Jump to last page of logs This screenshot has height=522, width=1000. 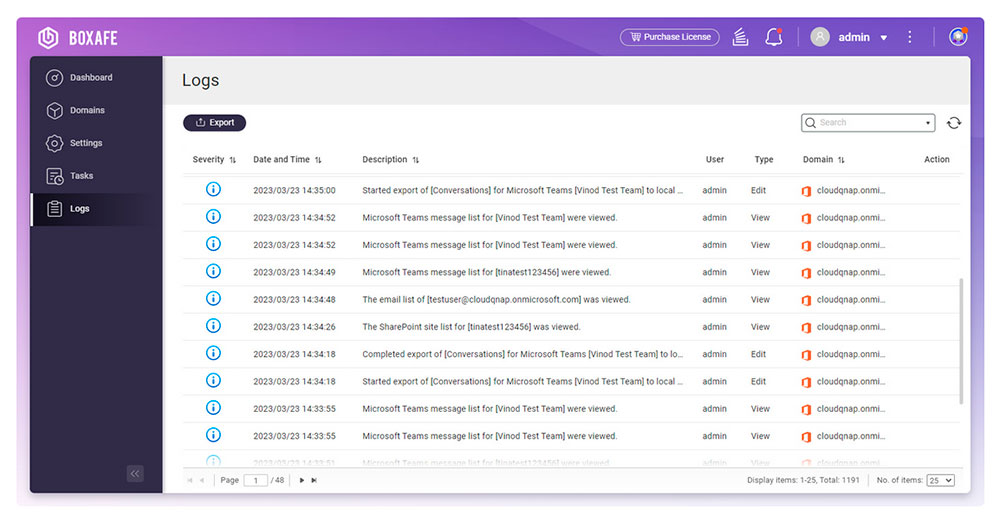point(314,481)
